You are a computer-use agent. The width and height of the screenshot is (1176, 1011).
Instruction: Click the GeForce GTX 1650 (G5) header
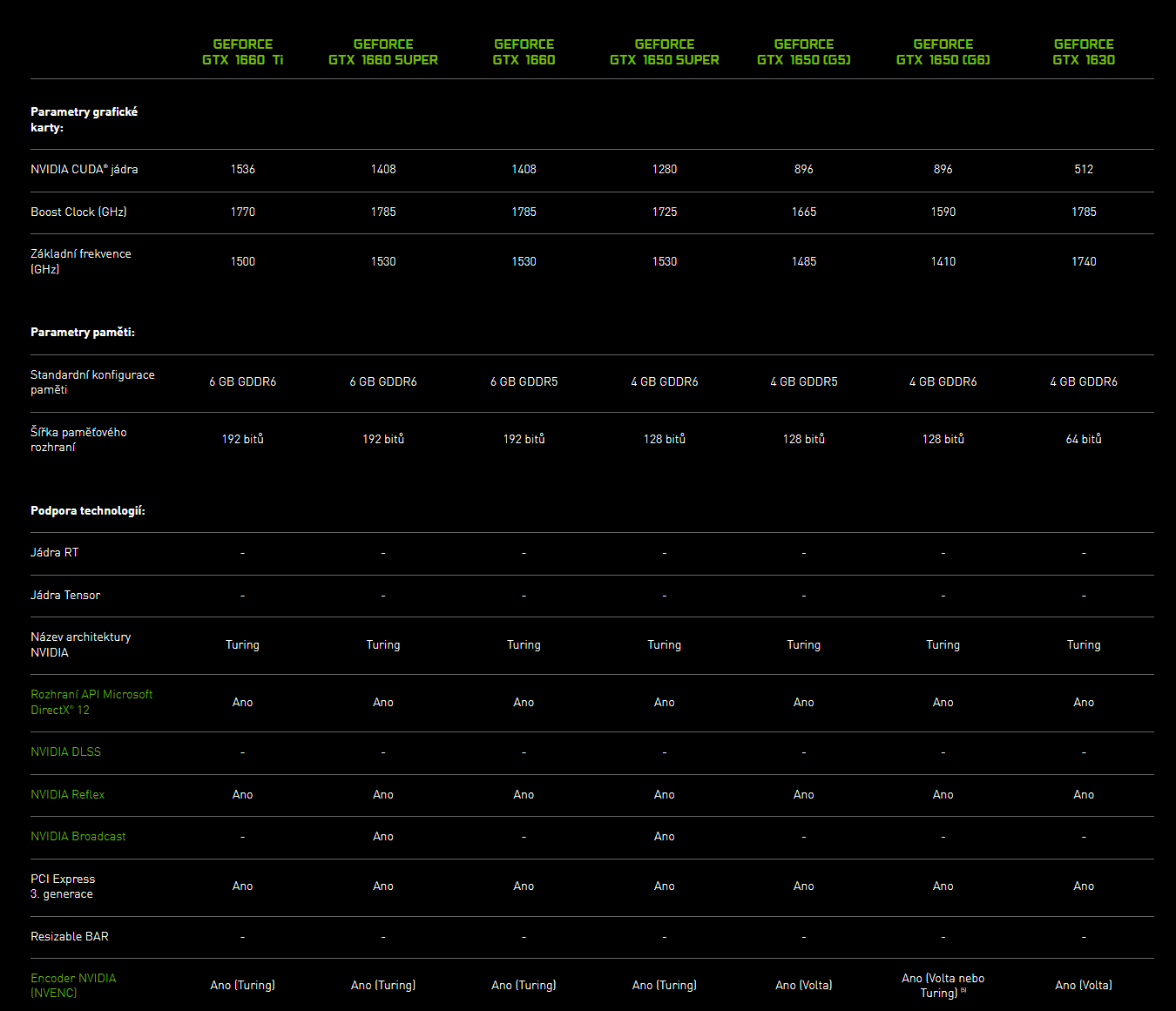click(804, 52)
